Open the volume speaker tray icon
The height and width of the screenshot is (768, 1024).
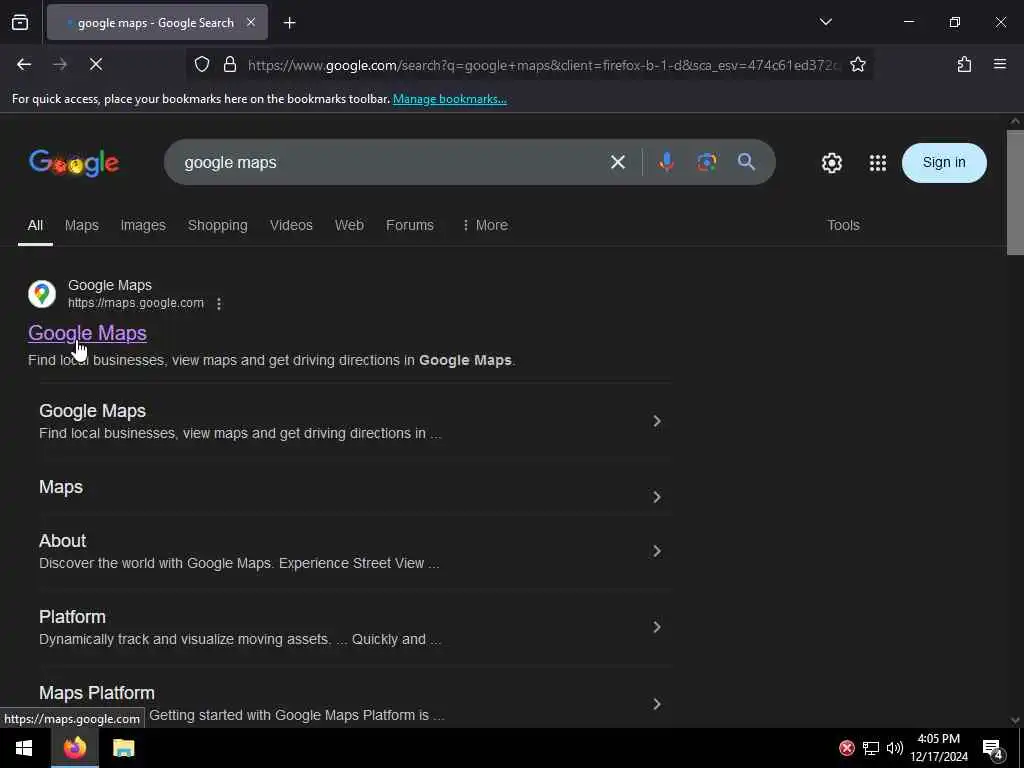[895, 748]
